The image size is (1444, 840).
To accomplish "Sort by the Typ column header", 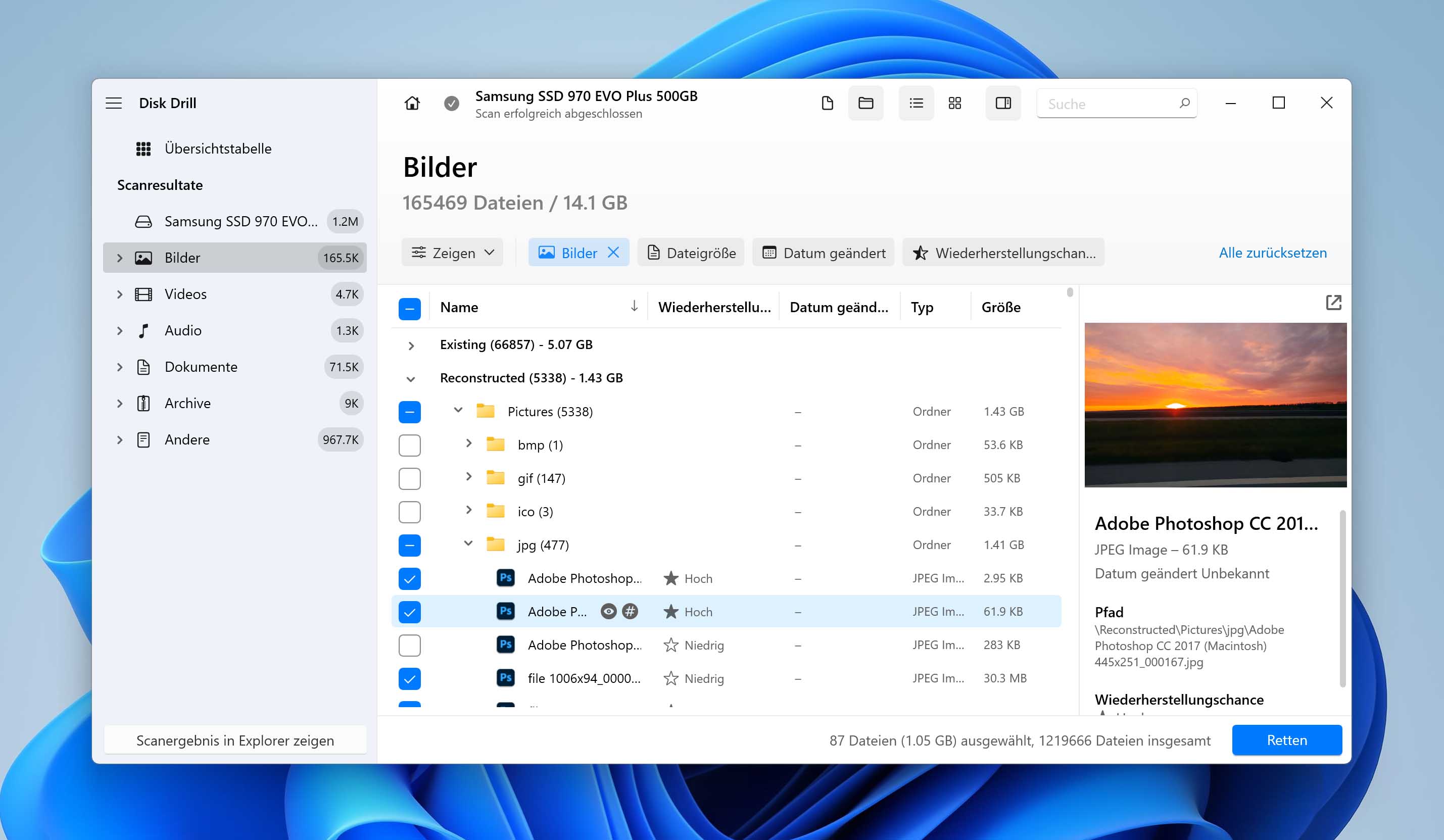I will point(922,307).
